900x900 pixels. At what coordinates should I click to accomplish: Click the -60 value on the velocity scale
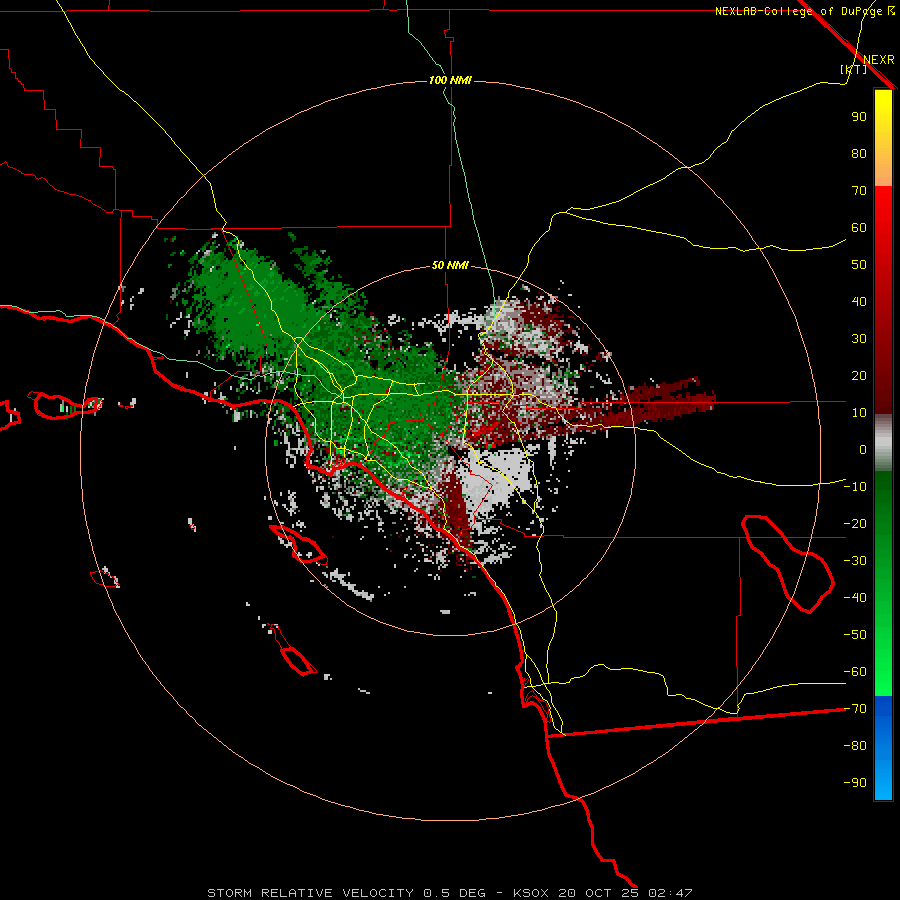(x=855, y=672)
